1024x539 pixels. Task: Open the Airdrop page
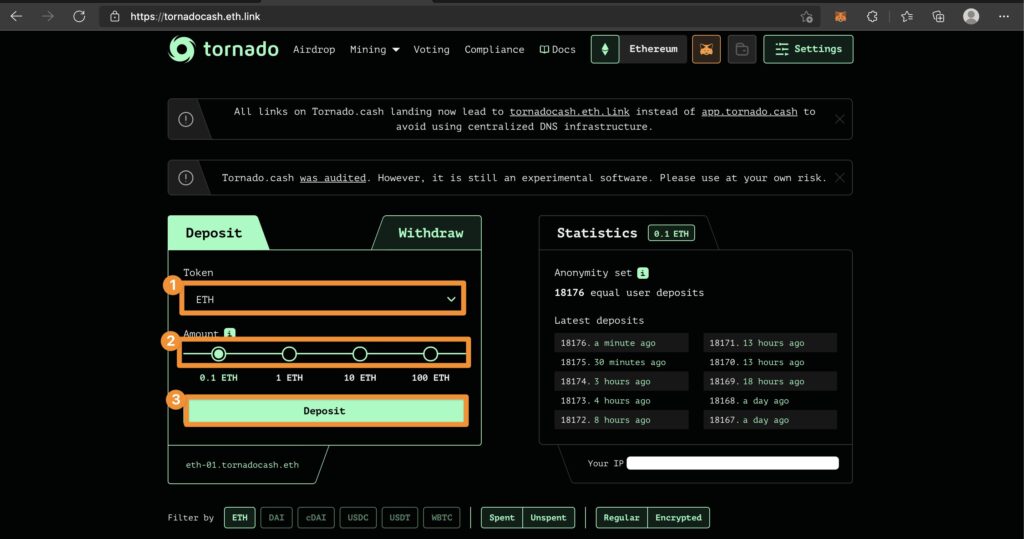pyautogui.click(x=314, y=50)
